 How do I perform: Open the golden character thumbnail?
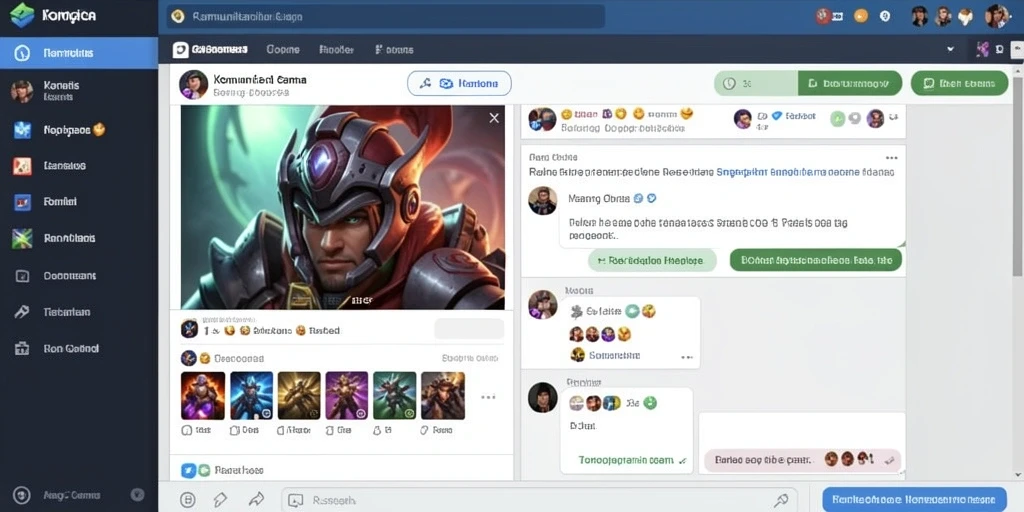pos(299,396)
